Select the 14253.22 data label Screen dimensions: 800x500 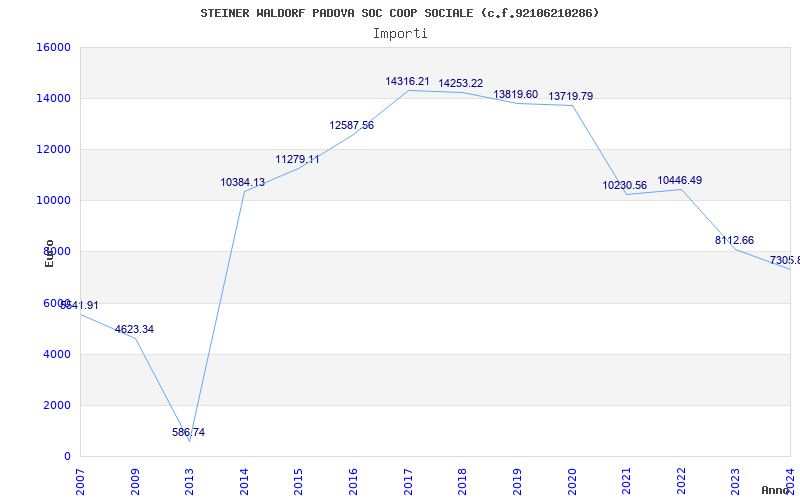coord(461,83)
